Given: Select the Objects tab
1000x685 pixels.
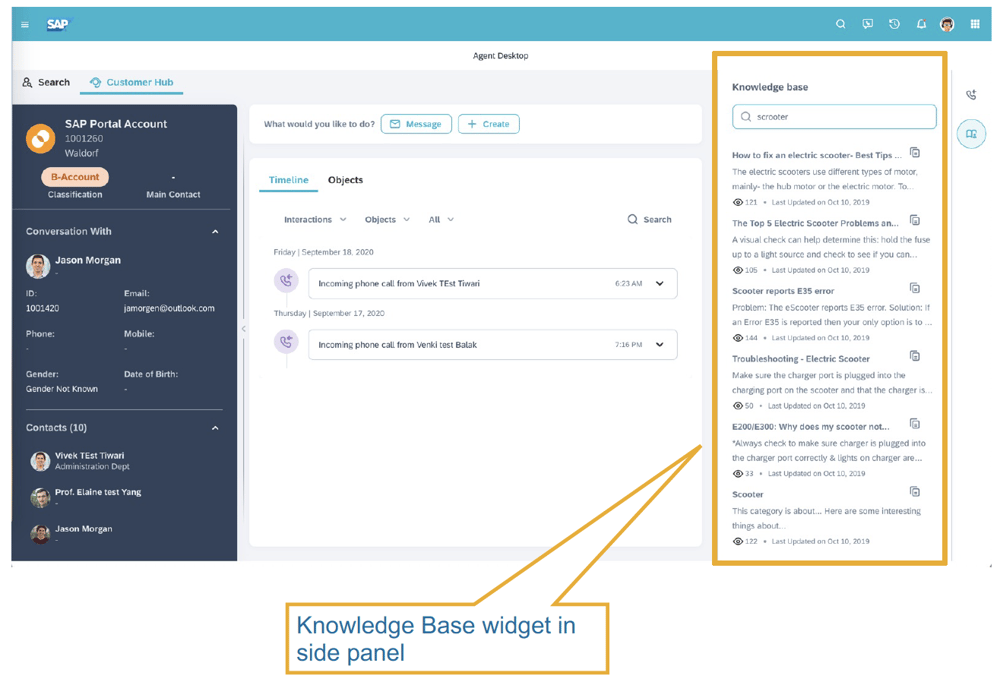Looking at the screenshot, I should (x=345, y=180).
